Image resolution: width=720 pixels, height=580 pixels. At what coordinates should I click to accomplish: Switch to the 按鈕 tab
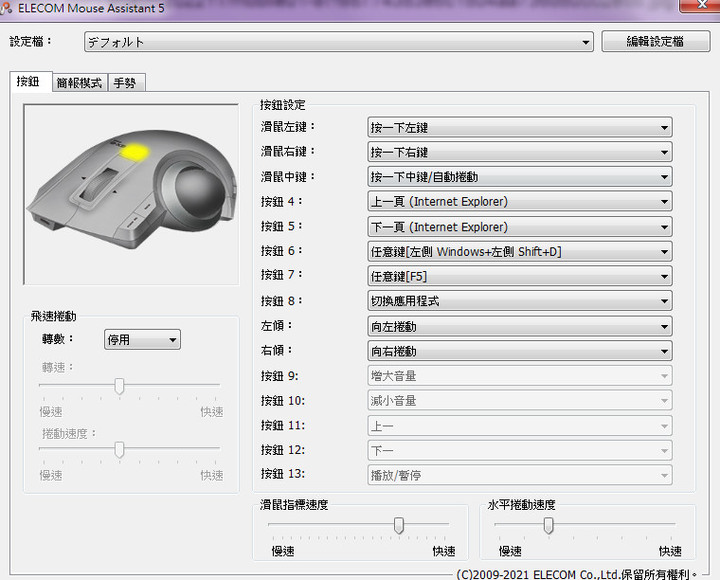click(x=29, y=82)
